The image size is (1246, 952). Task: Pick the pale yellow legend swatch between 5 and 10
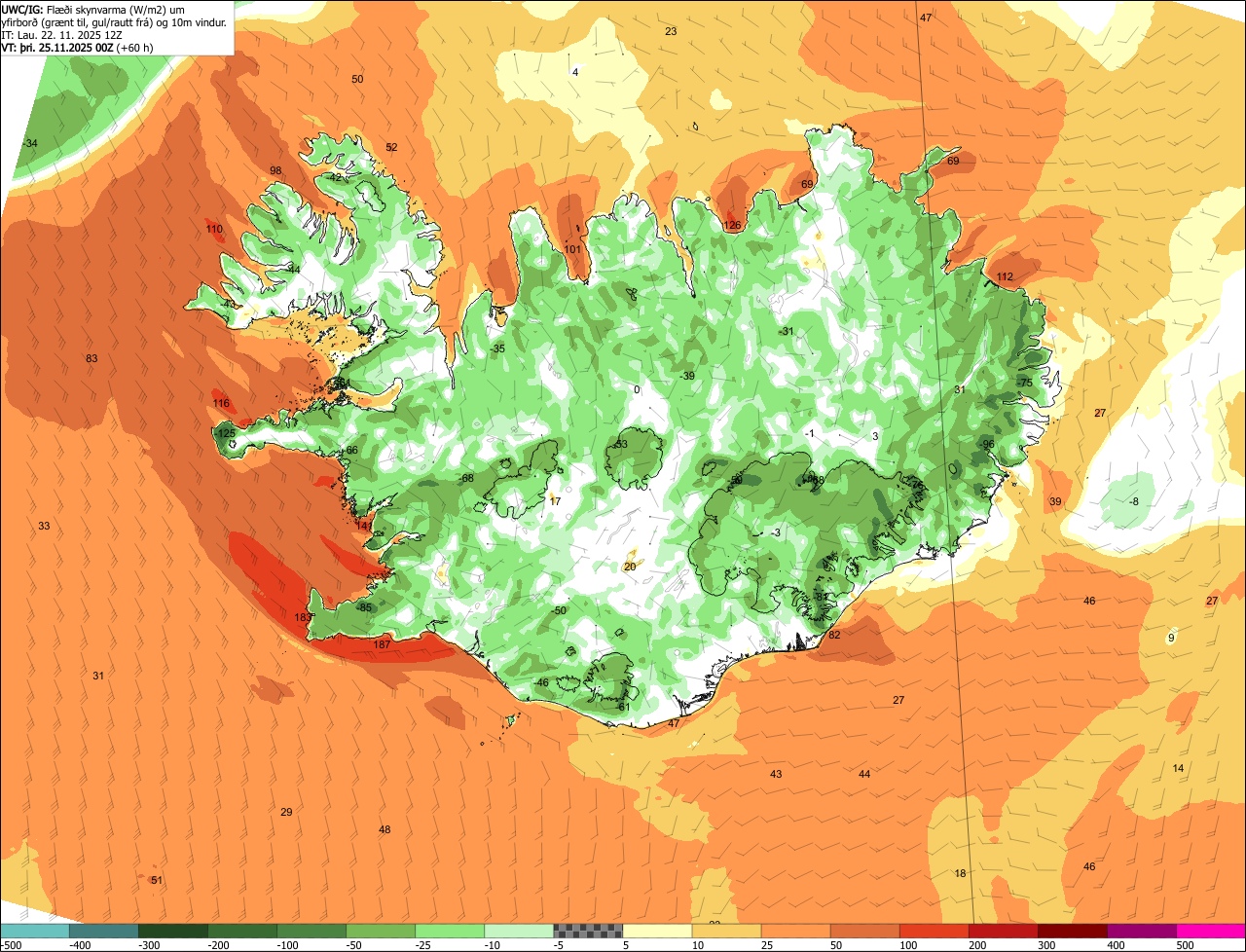tap(657, 932)
